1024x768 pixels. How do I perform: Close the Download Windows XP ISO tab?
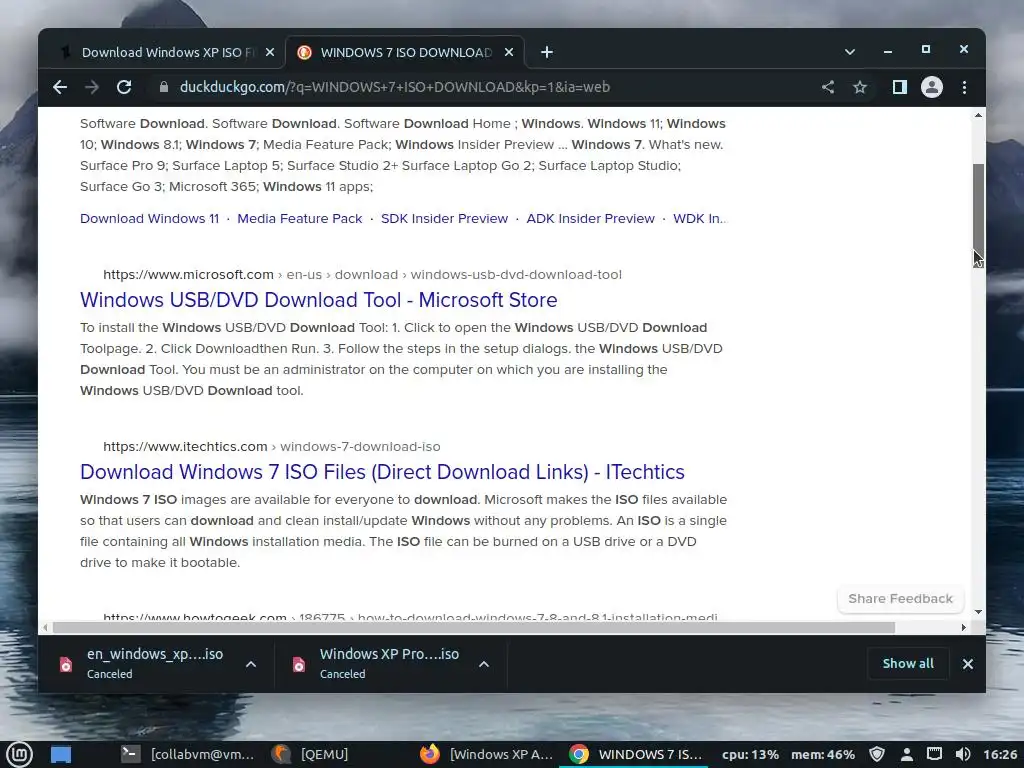(x=270, y=52)
